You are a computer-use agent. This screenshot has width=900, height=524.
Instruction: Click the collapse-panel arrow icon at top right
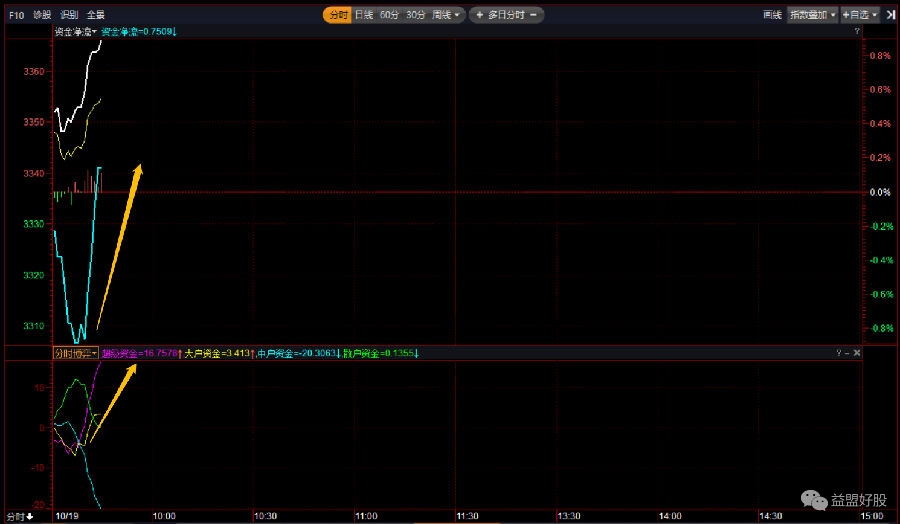point(889,15)
